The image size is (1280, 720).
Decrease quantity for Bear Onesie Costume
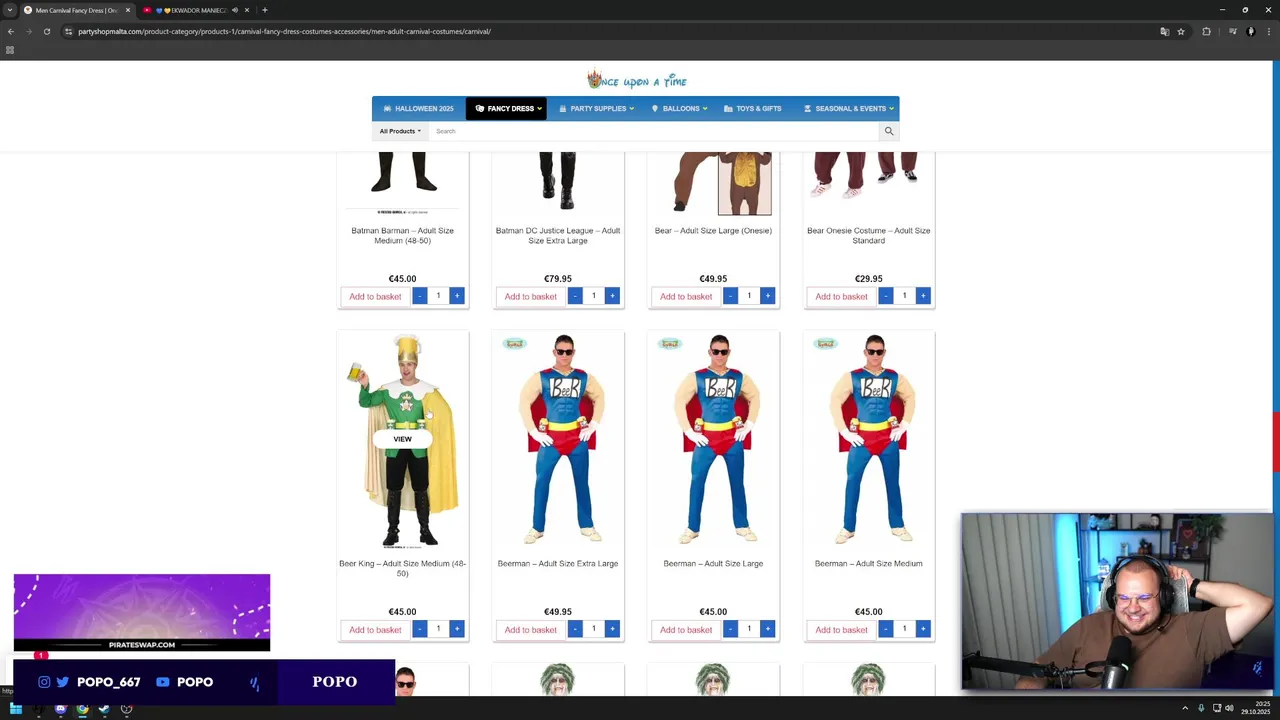[x=886, y=296]
